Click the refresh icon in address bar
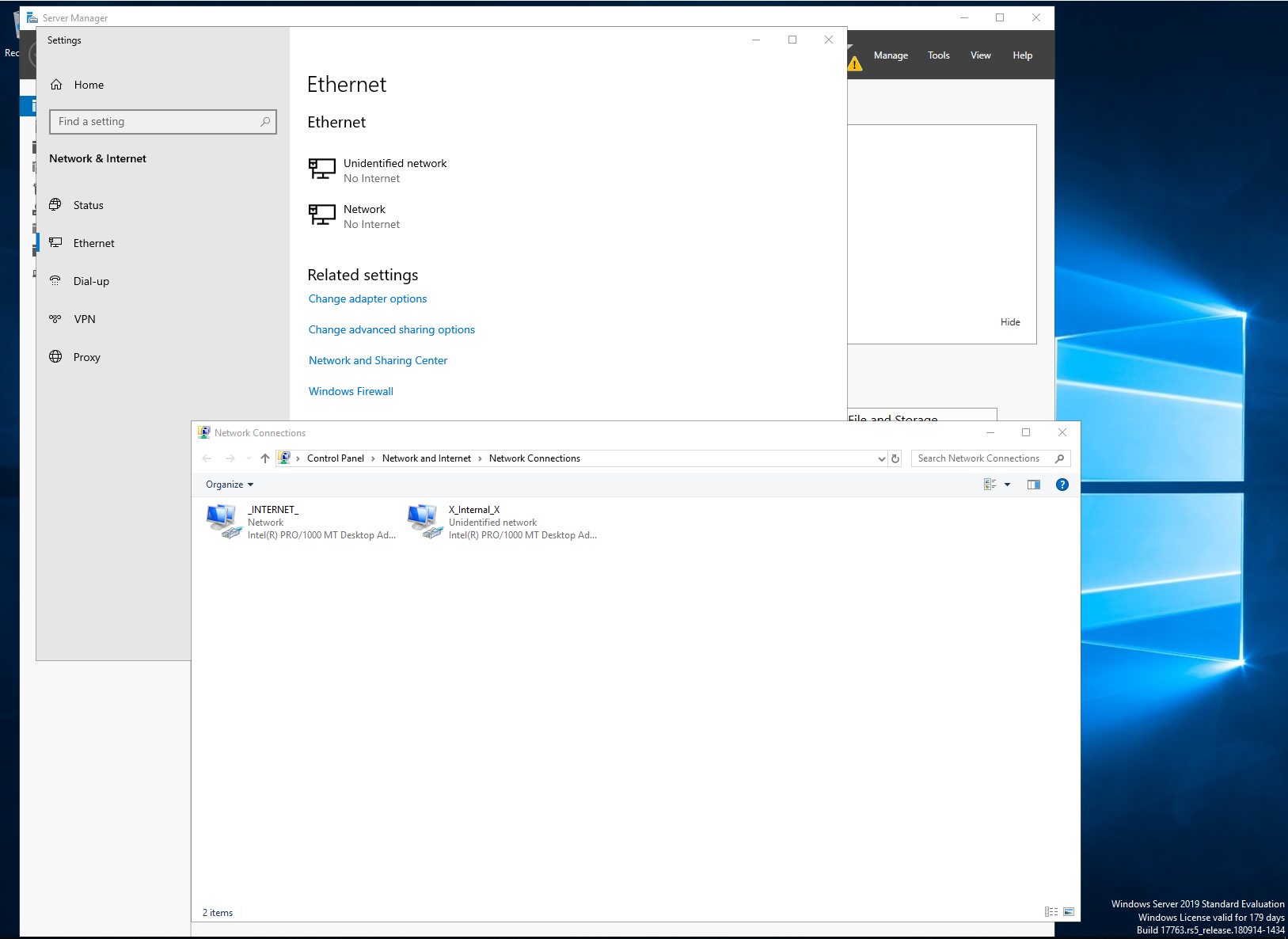 click(x=895, y=458)
